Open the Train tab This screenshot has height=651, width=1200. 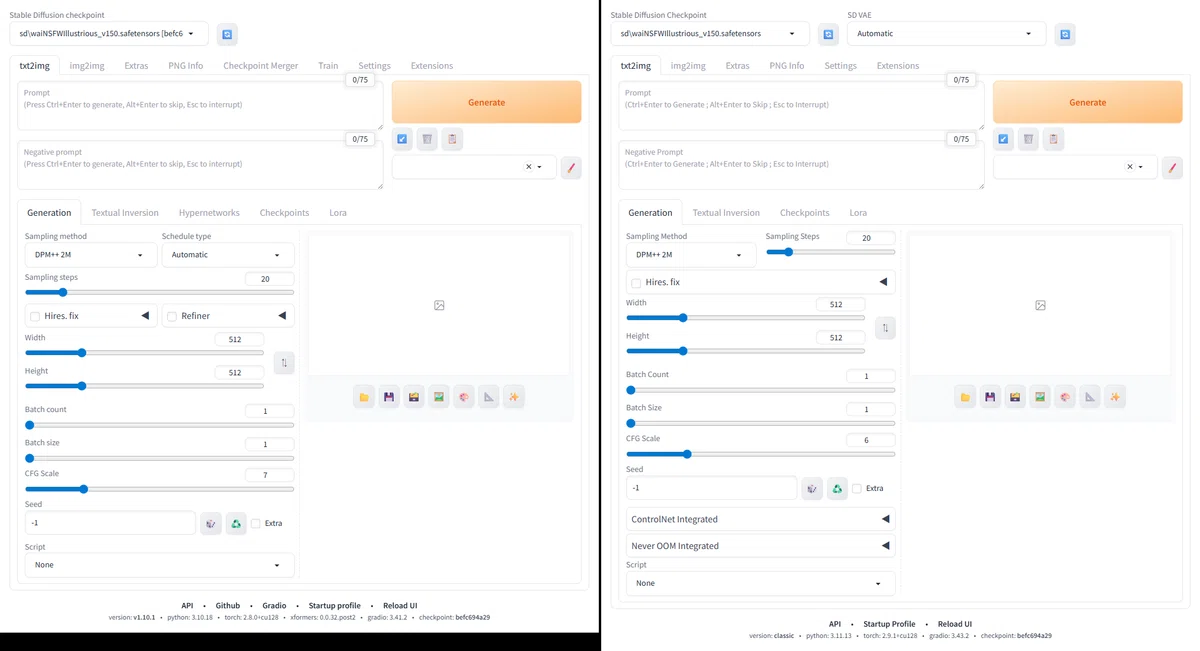point(328,66)
